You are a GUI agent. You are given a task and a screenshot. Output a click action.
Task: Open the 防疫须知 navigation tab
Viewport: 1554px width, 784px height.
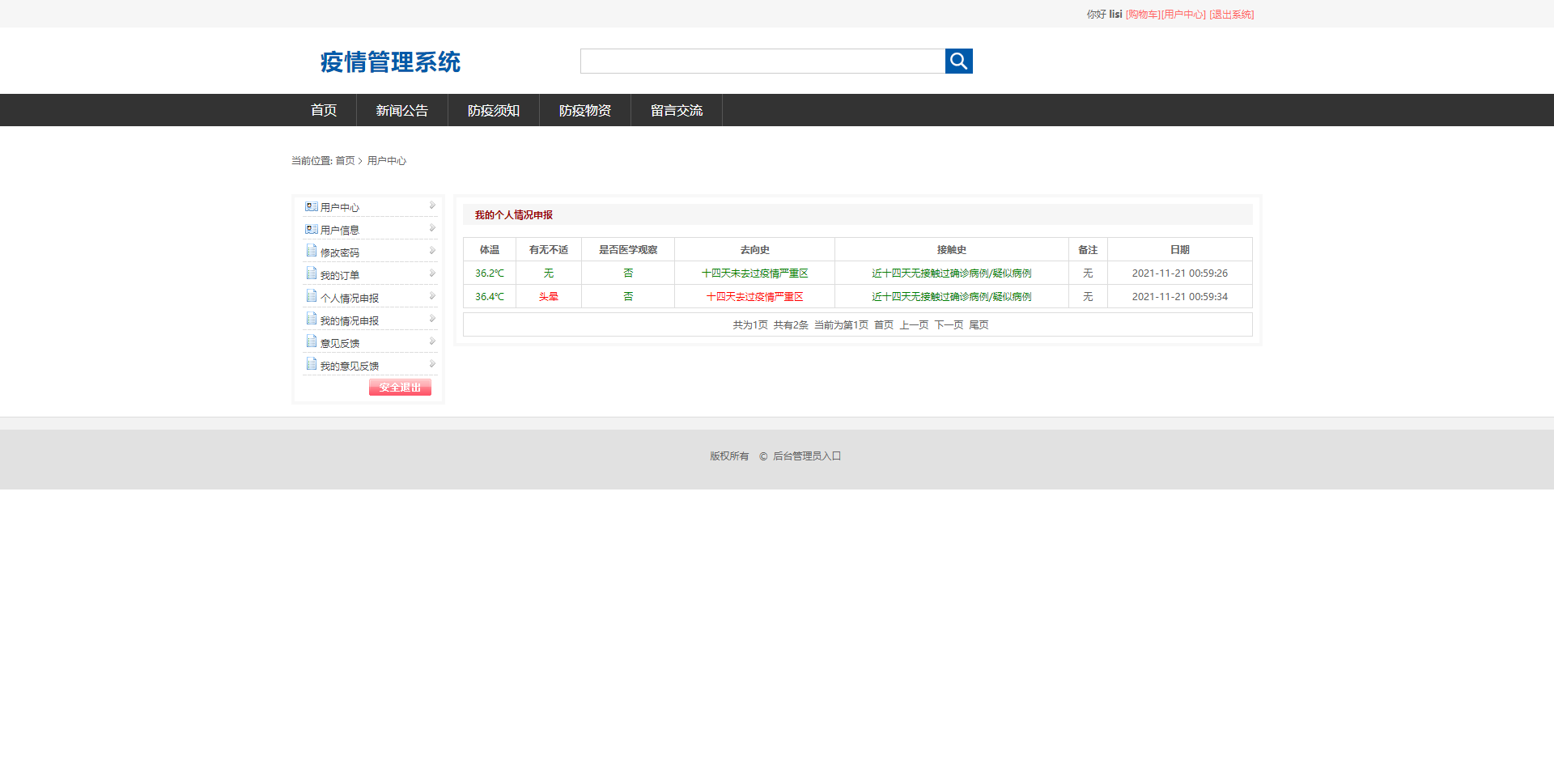point(494,110)
